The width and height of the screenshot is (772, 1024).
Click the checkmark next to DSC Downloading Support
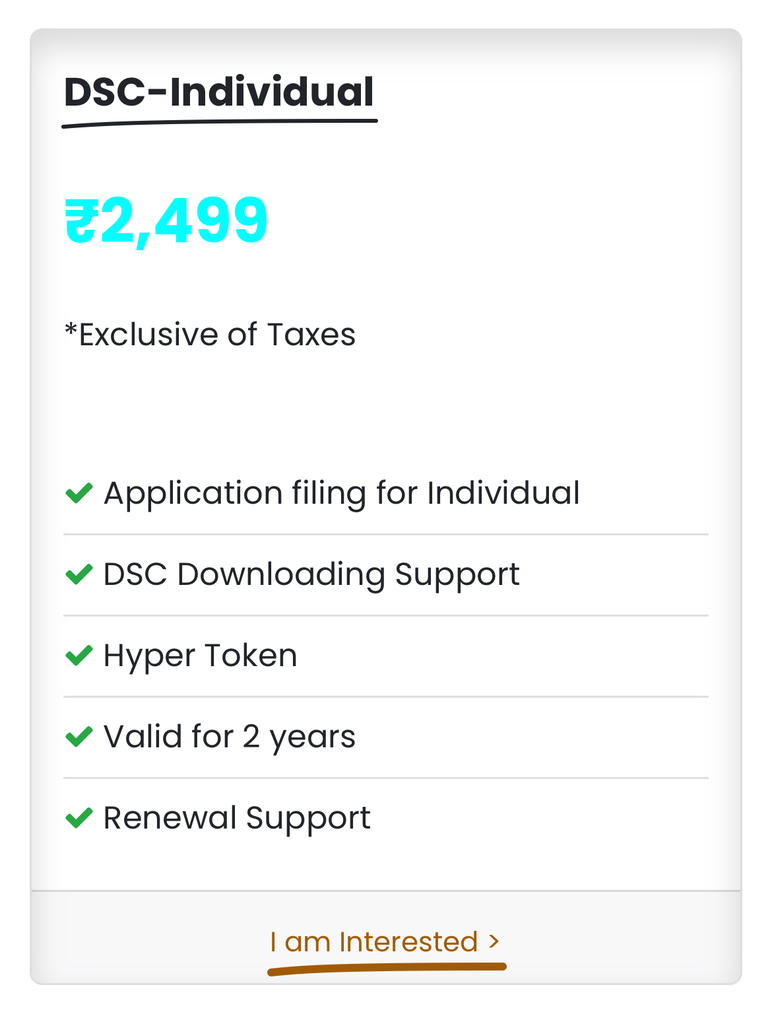coord(78,574)
